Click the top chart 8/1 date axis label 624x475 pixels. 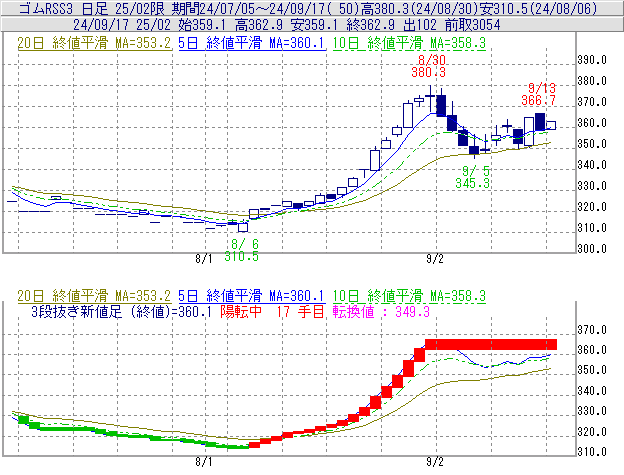click(x=204, y=259)
